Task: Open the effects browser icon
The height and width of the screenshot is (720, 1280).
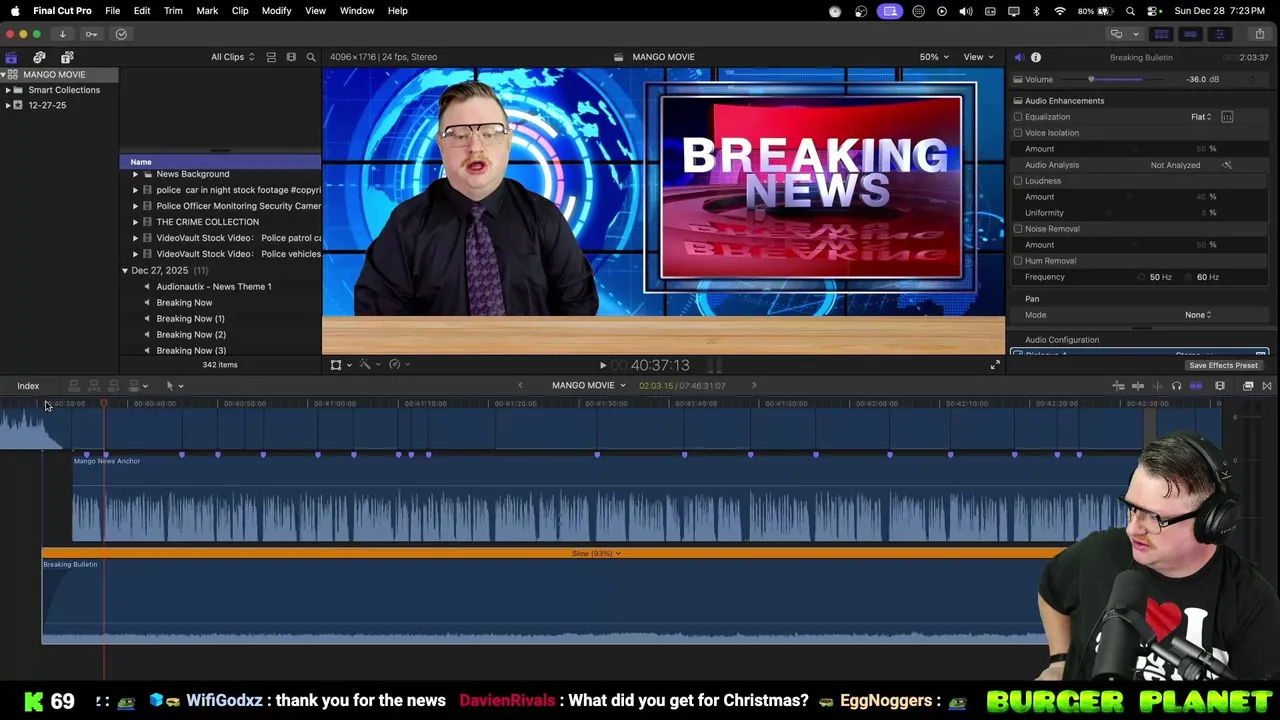Action: click(1248, 386)
